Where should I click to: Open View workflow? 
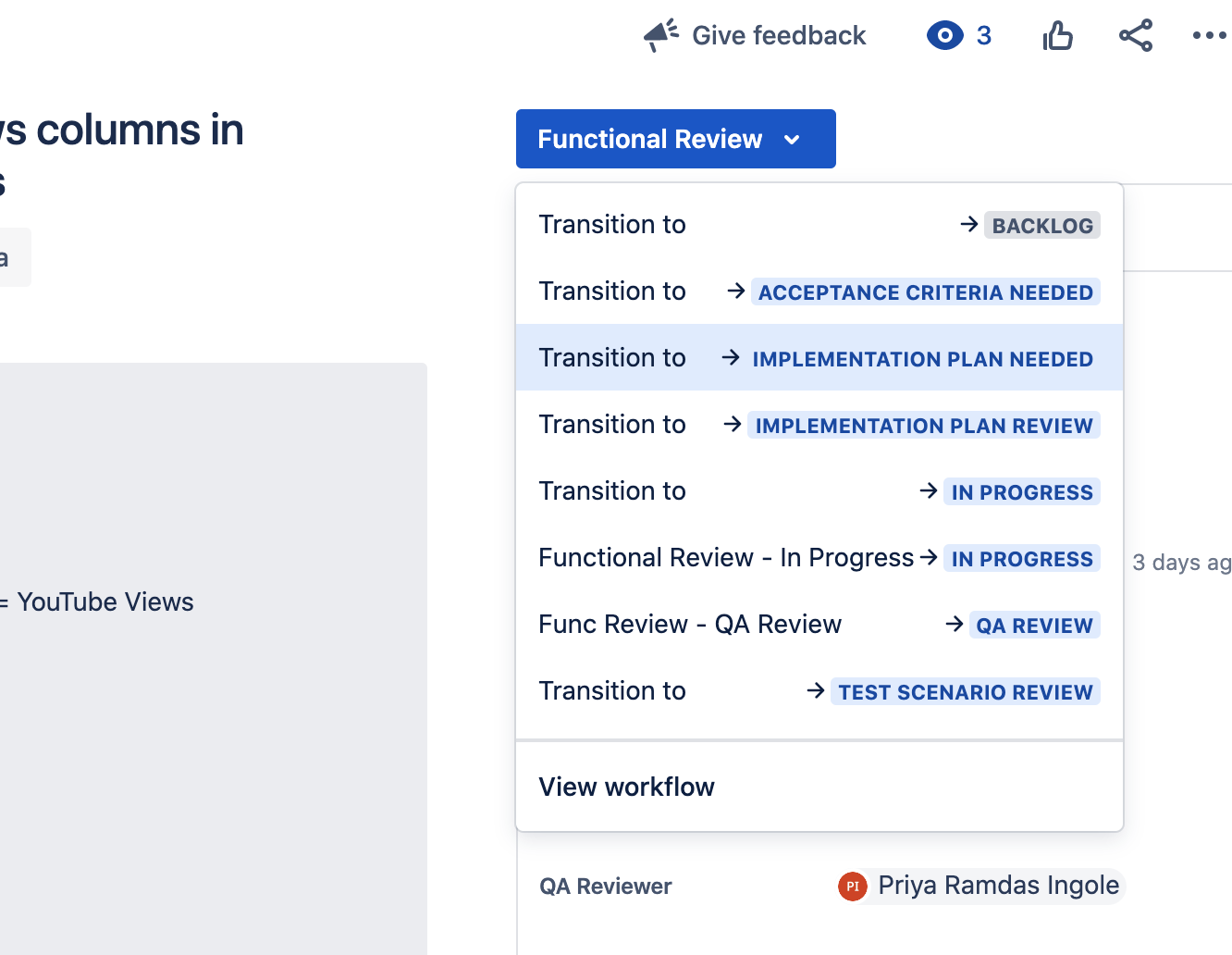point(819,787)
